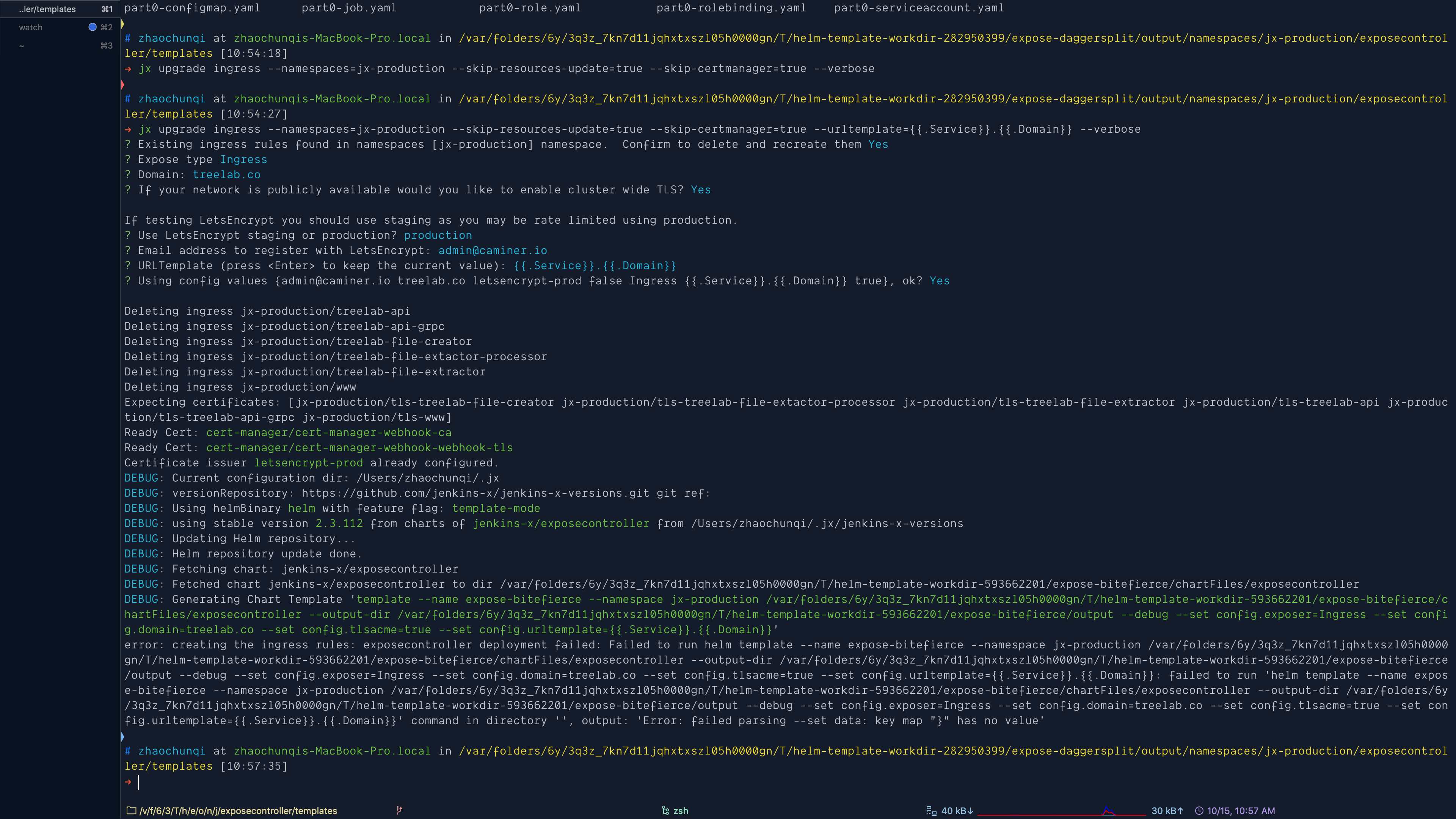Click the Yes answer after cluster wide TLS
This screenshot has height=819, width=1456.
700,190
